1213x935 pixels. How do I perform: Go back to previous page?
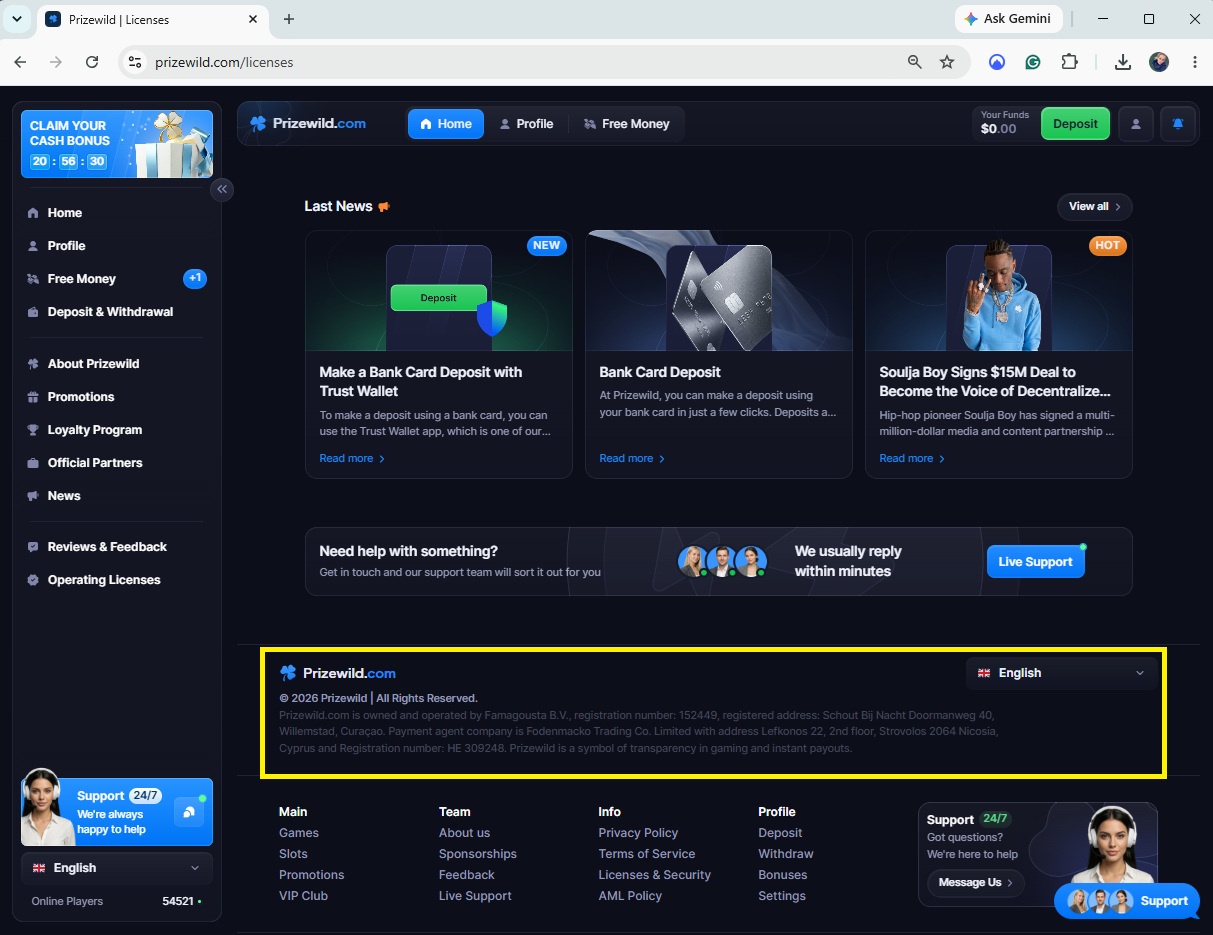click(20, 62)
